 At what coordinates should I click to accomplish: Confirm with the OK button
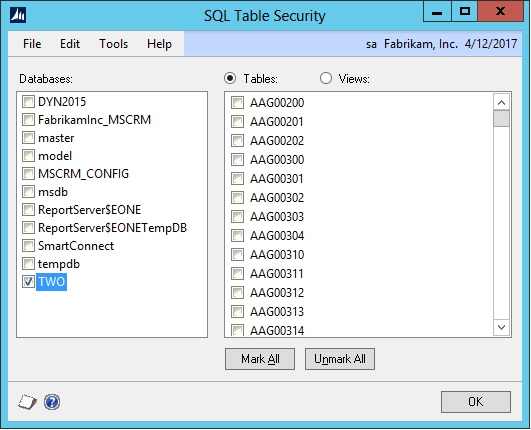coord(476,402)
